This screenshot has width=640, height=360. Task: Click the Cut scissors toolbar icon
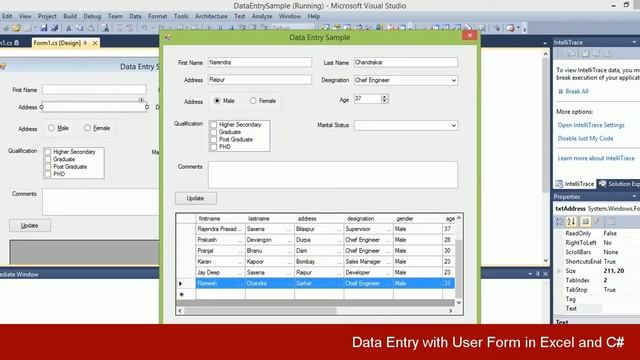pyautogui.click(x=69, y=28)
